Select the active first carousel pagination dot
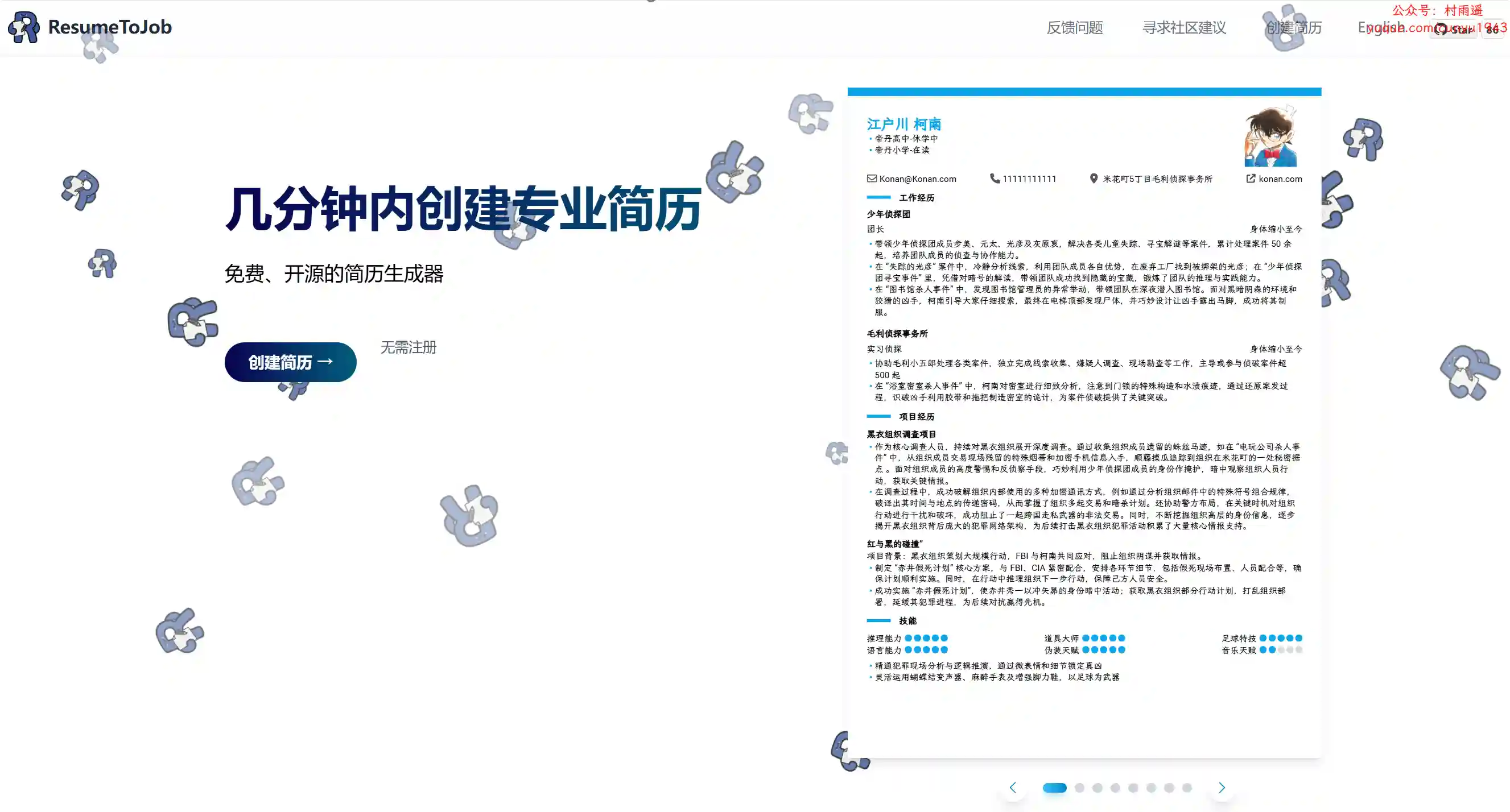This screenshot has width=1510, height=812. [x=1054, y=788]
